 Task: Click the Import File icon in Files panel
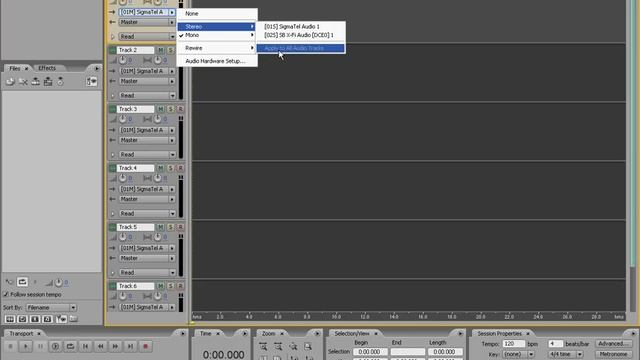[x=10, y=82]
